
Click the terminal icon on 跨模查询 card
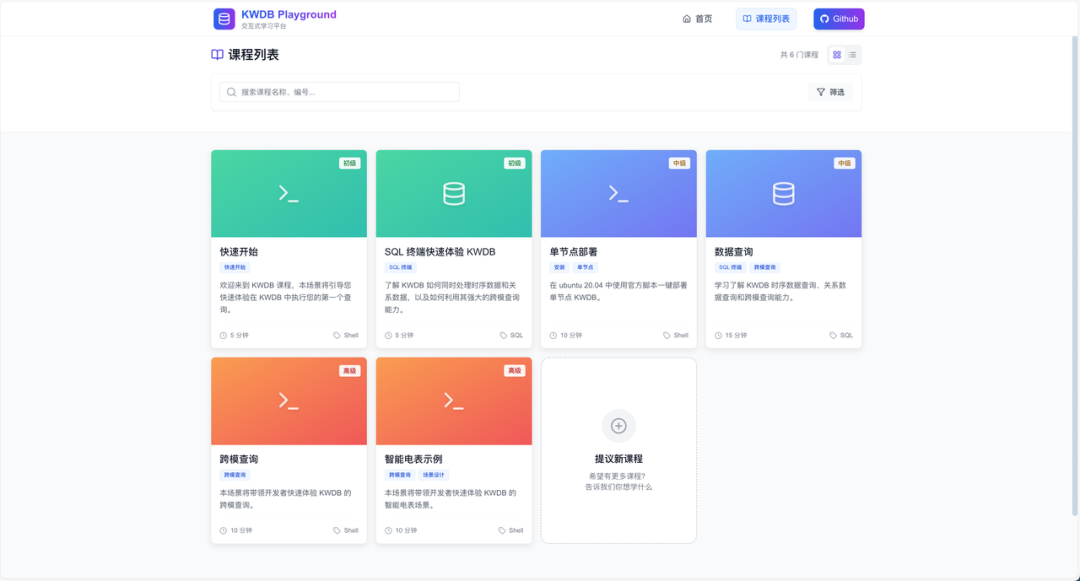pos(289,401)
